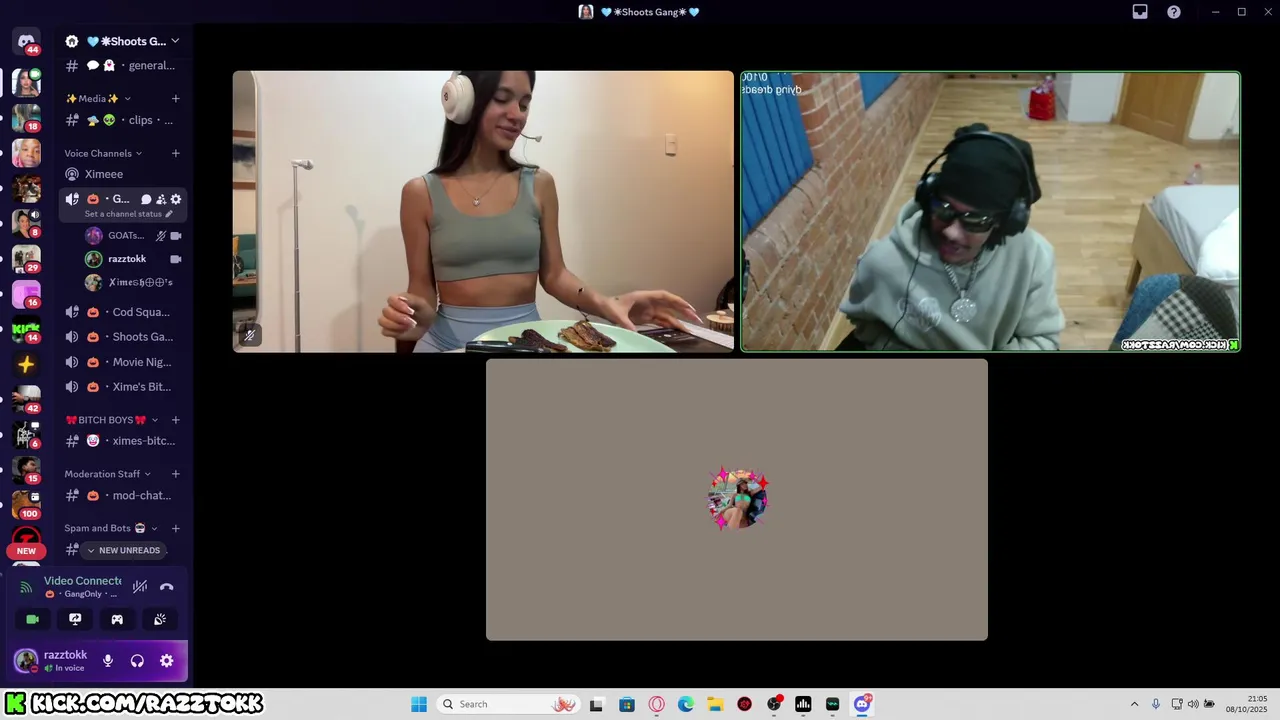The image size is (1280, 720).
Task: Mute your microphone
Action: (108, 661)
